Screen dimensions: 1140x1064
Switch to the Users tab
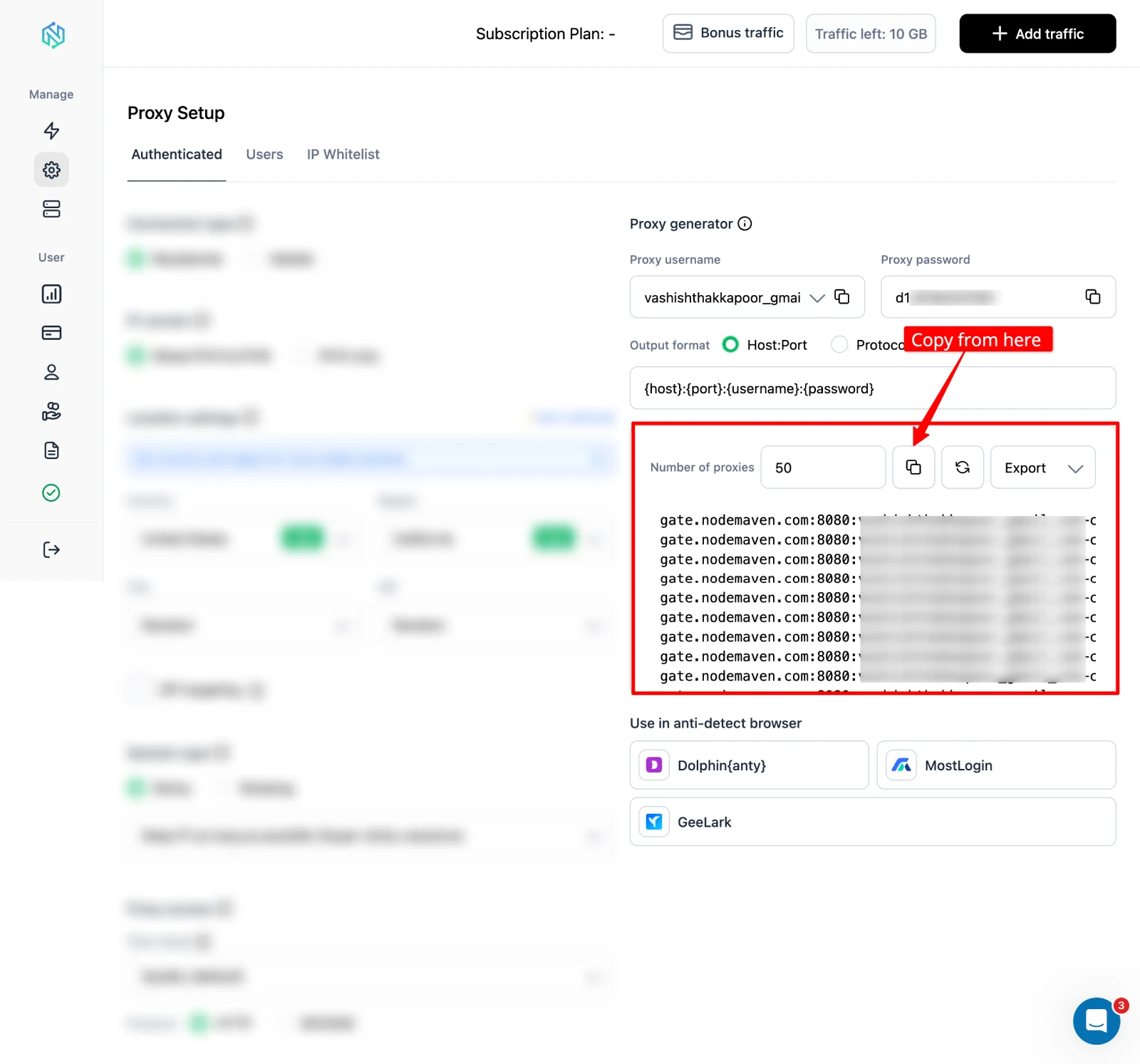pyautogui.click(x=264, y=155)
